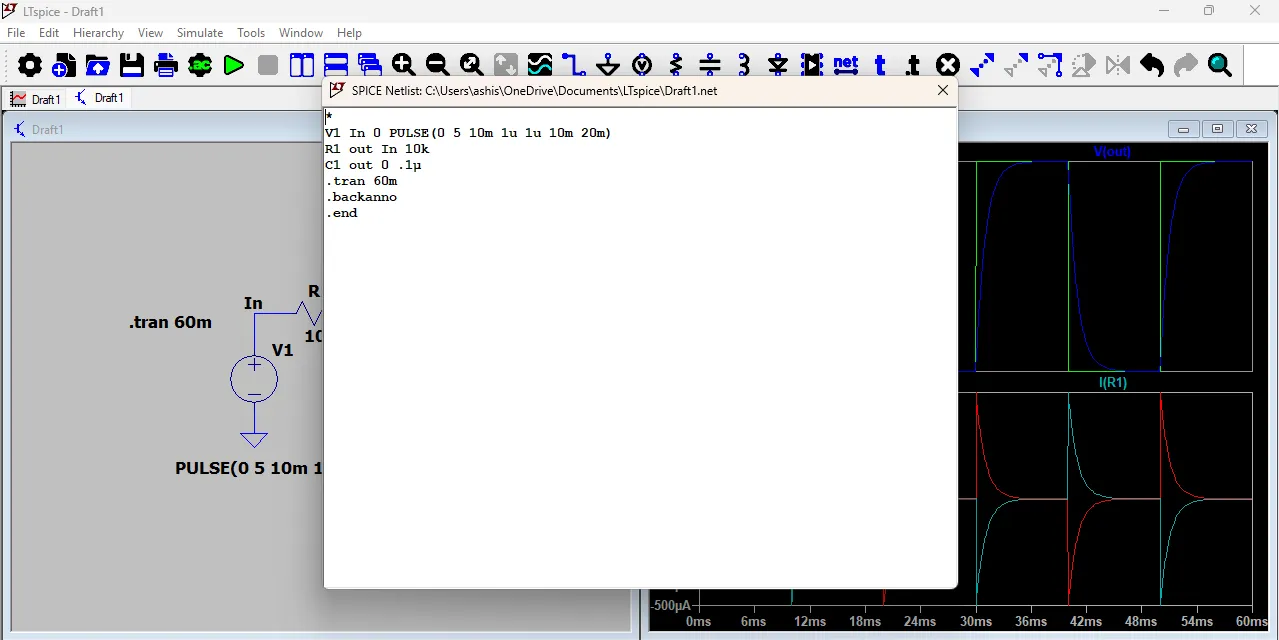The height and width of the screenshot is (640, 1279).
Task: Click the grayed paste between schematics icon
Action: [1016, 65]
